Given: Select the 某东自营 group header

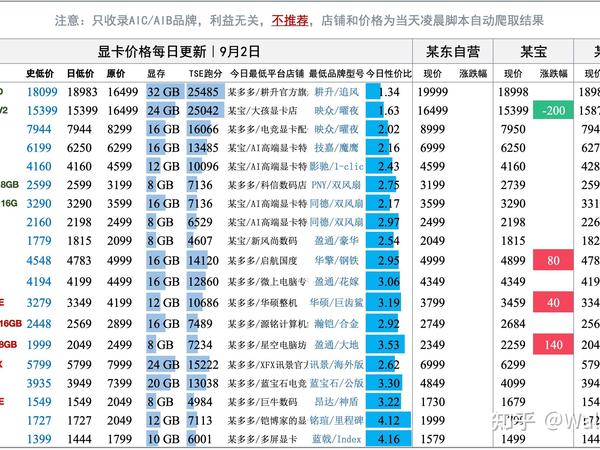Looking at the screenshot, I should point(453,52).
